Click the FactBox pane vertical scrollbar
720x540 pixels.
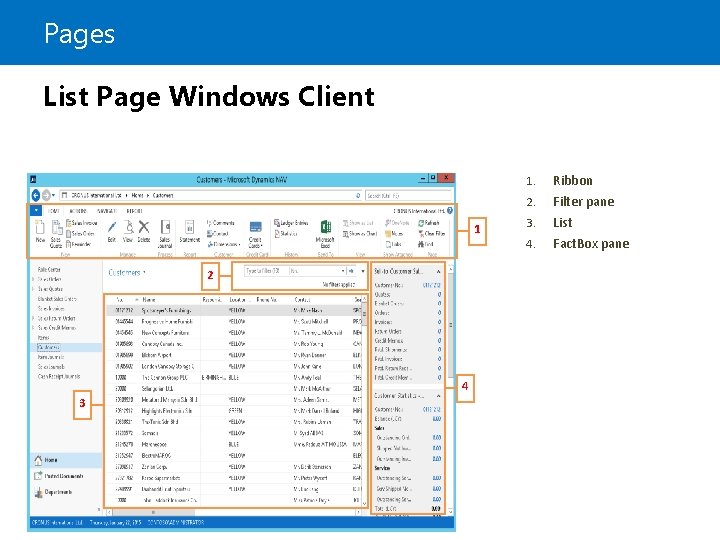point(450,389)
